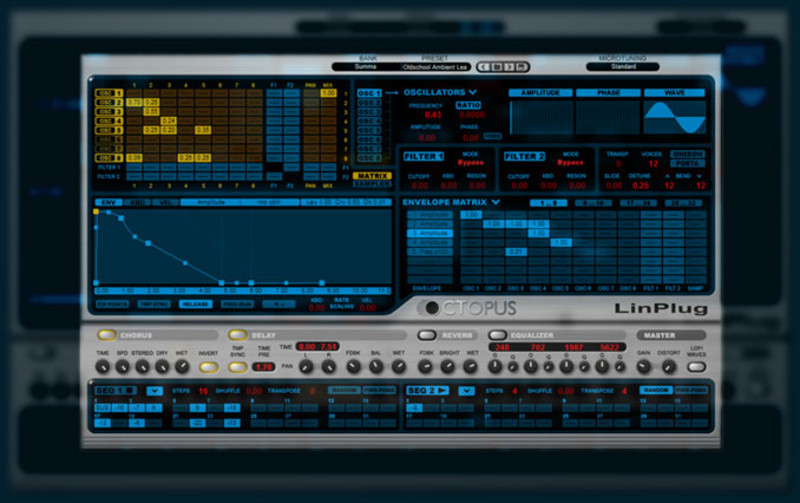Adjust the reverb Bright knob

pyautogui.click(x=447, y=366)
